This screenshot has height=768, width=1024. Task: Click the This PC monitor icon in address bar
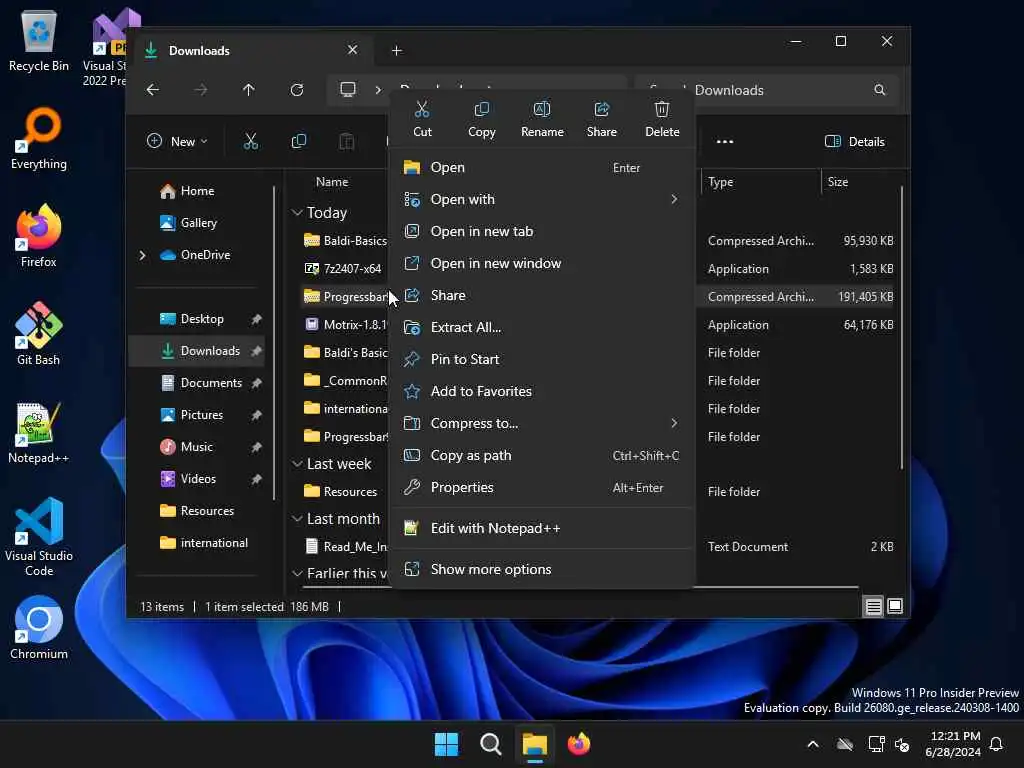coord(348,89)
